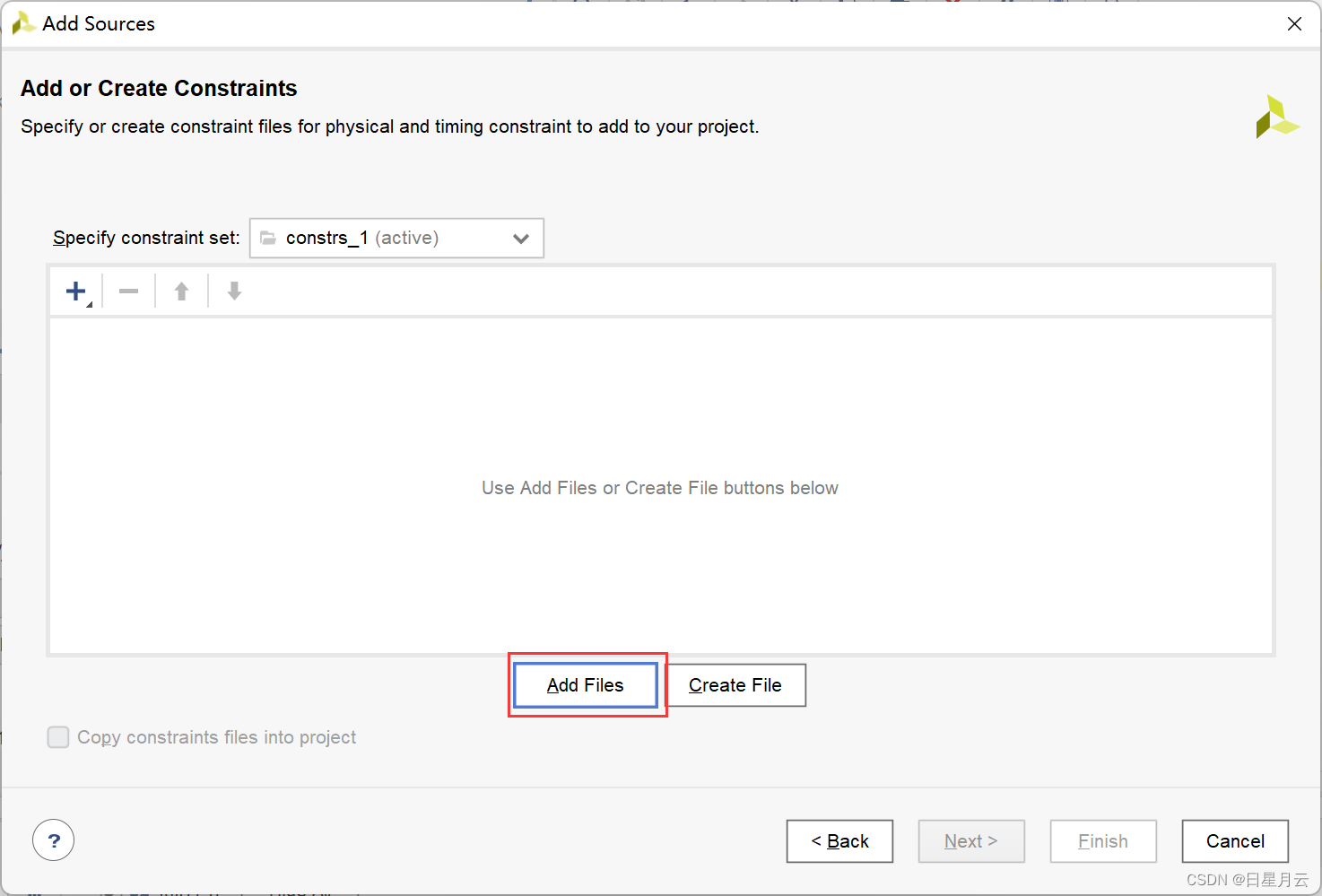The width and height of the screenshot is (1322, 896).
Task: Click the minus remove-file icon
Action: (128, 291)
